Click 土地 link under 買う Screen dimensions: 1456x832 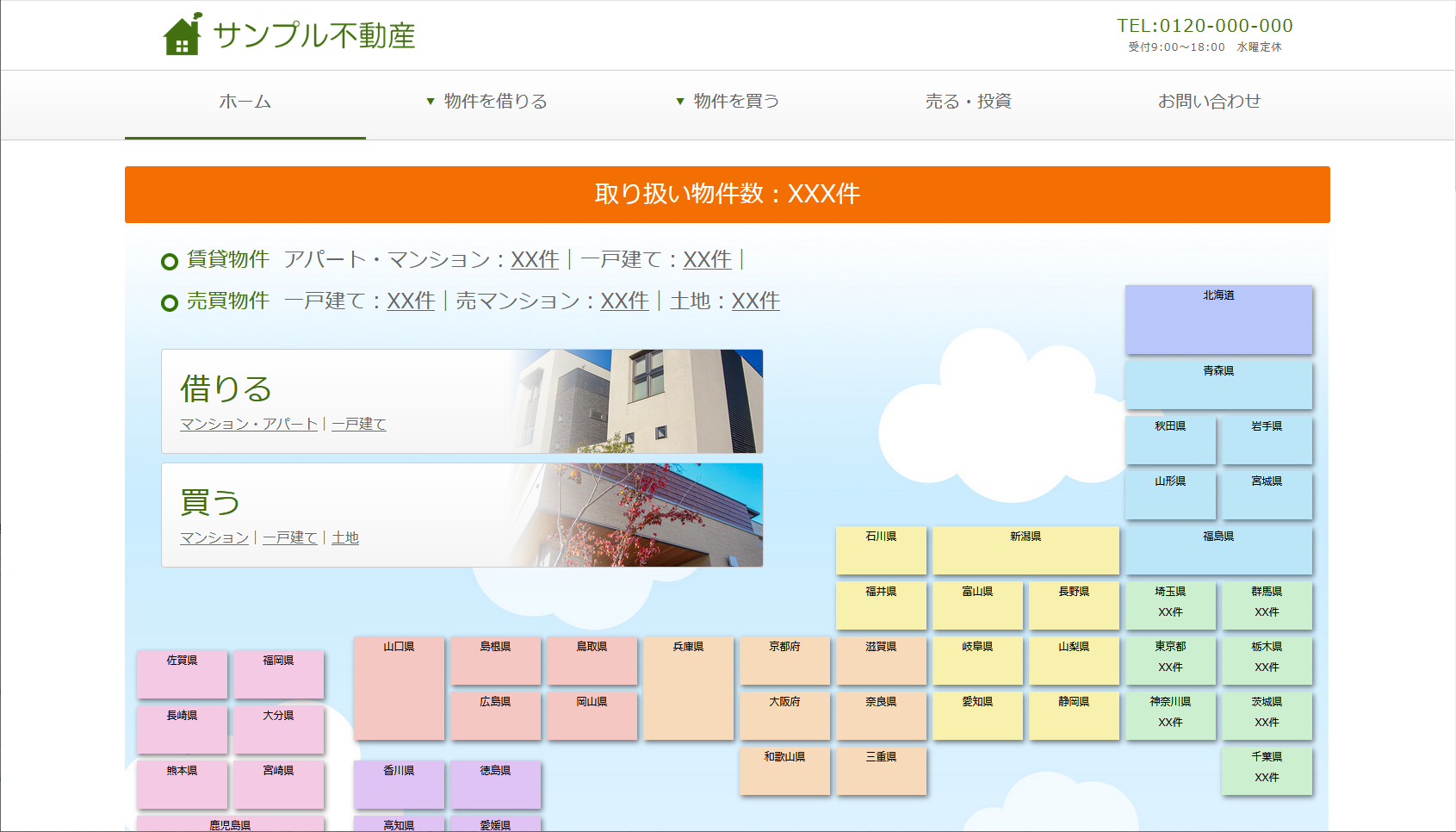tap(345, 537)
